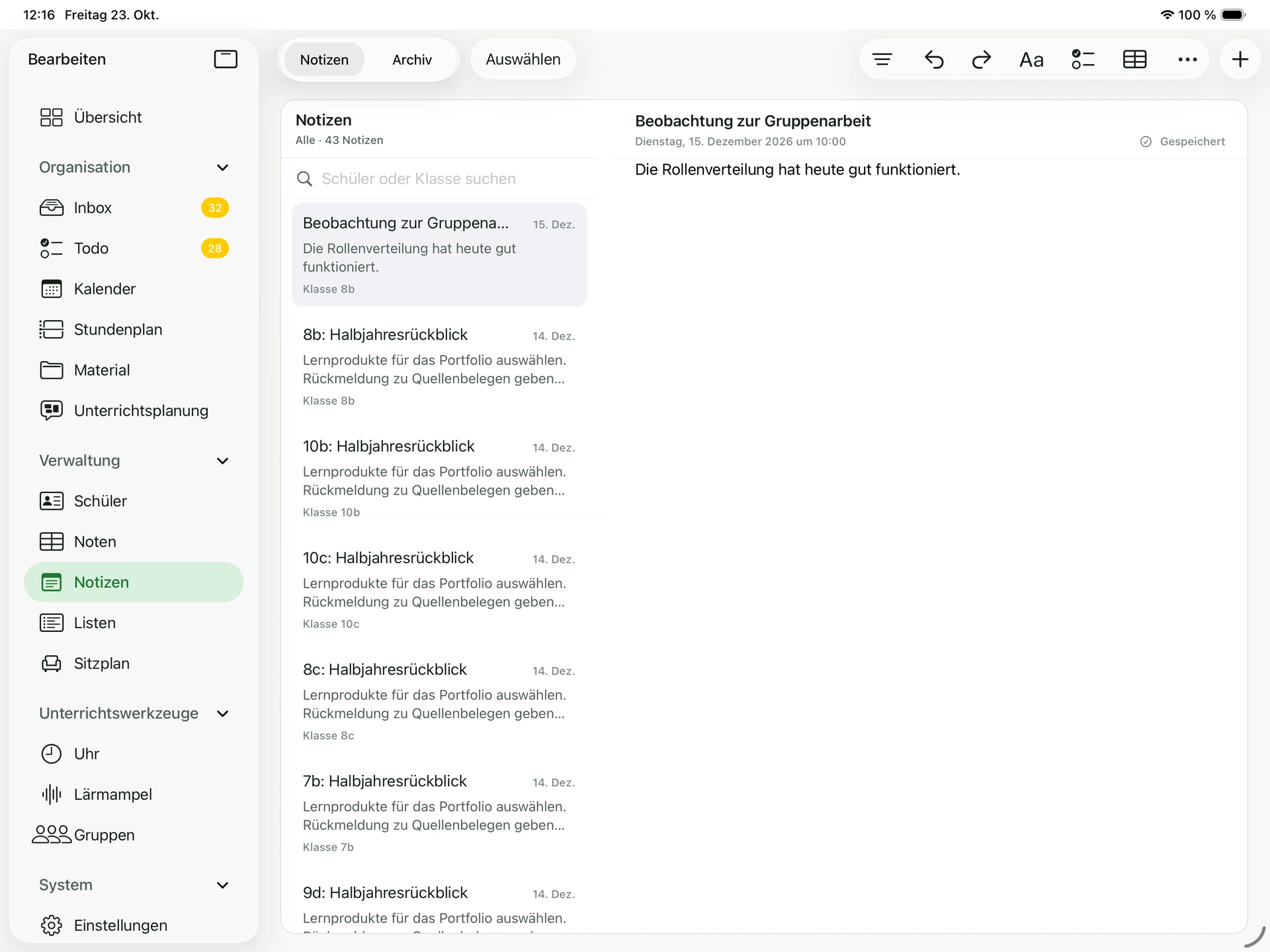Tap Bearbeiten in the sidebar header

point(67,59)
